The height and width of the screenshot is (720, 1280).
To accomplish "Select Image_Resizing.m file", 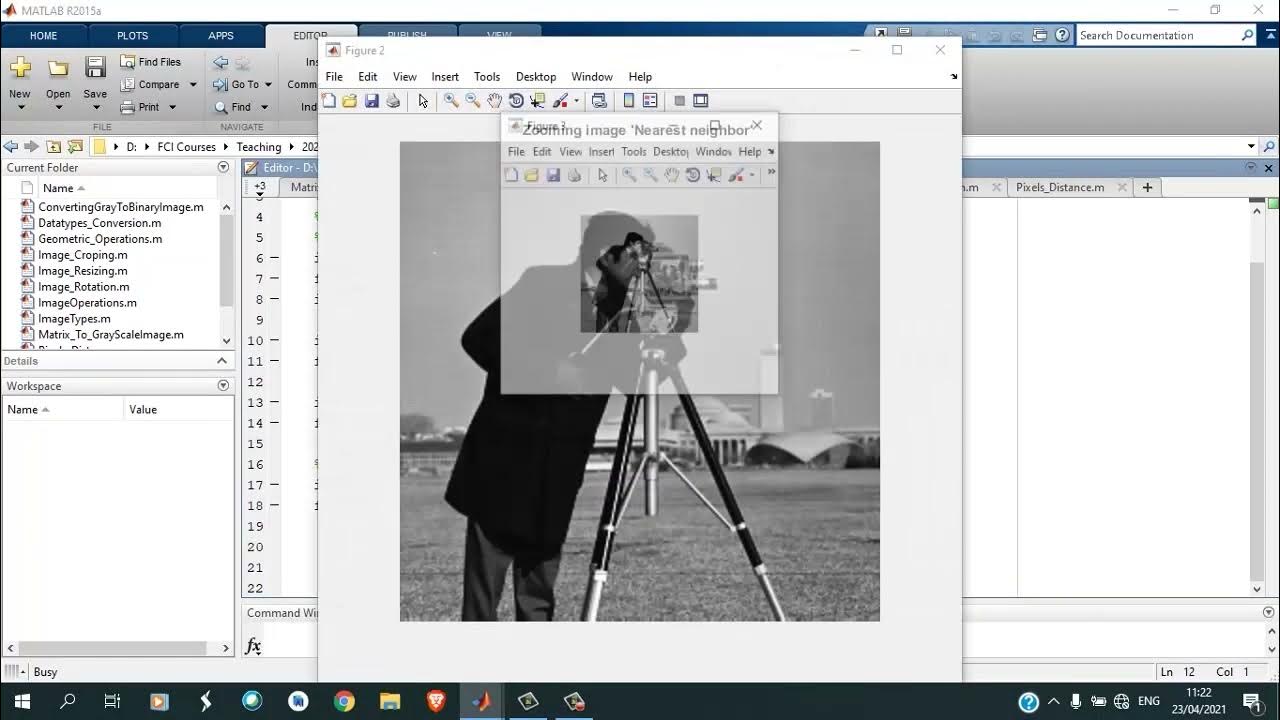I will 83,271.
